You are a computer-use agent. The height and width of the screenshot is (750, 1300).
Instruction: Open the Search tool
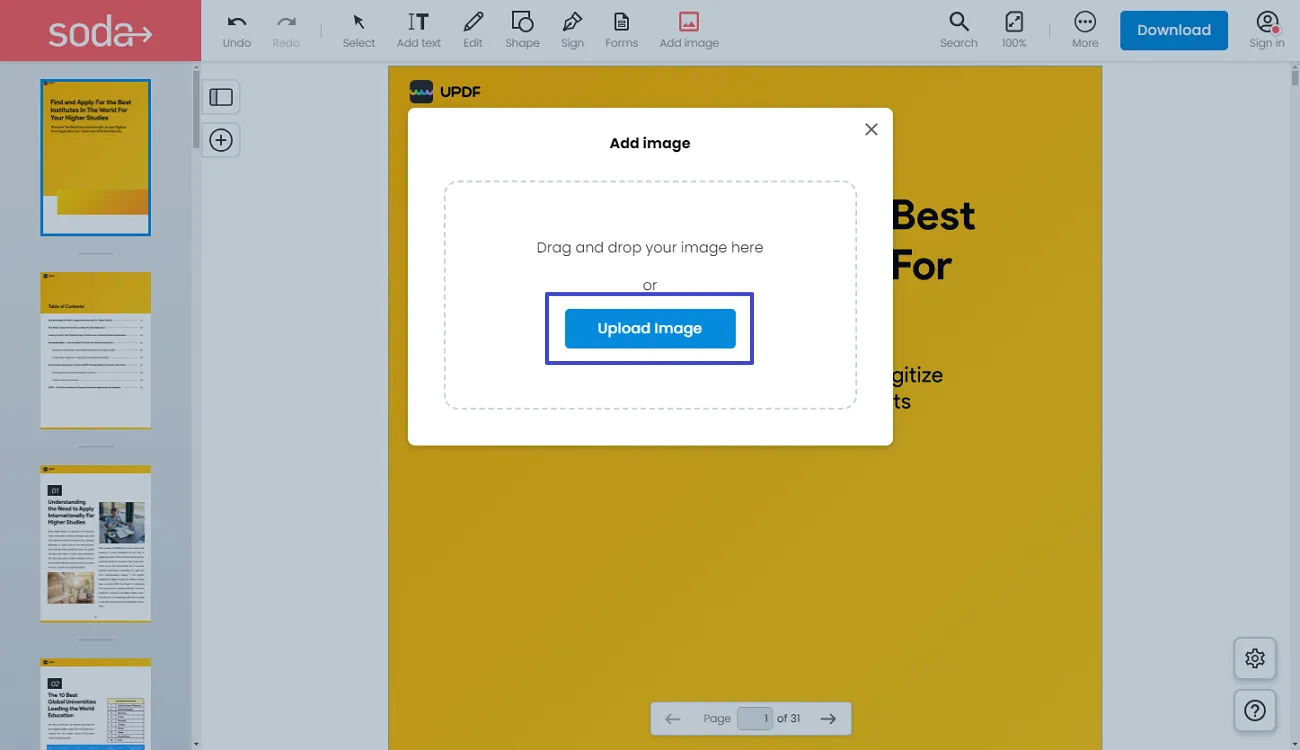point(959,30)
